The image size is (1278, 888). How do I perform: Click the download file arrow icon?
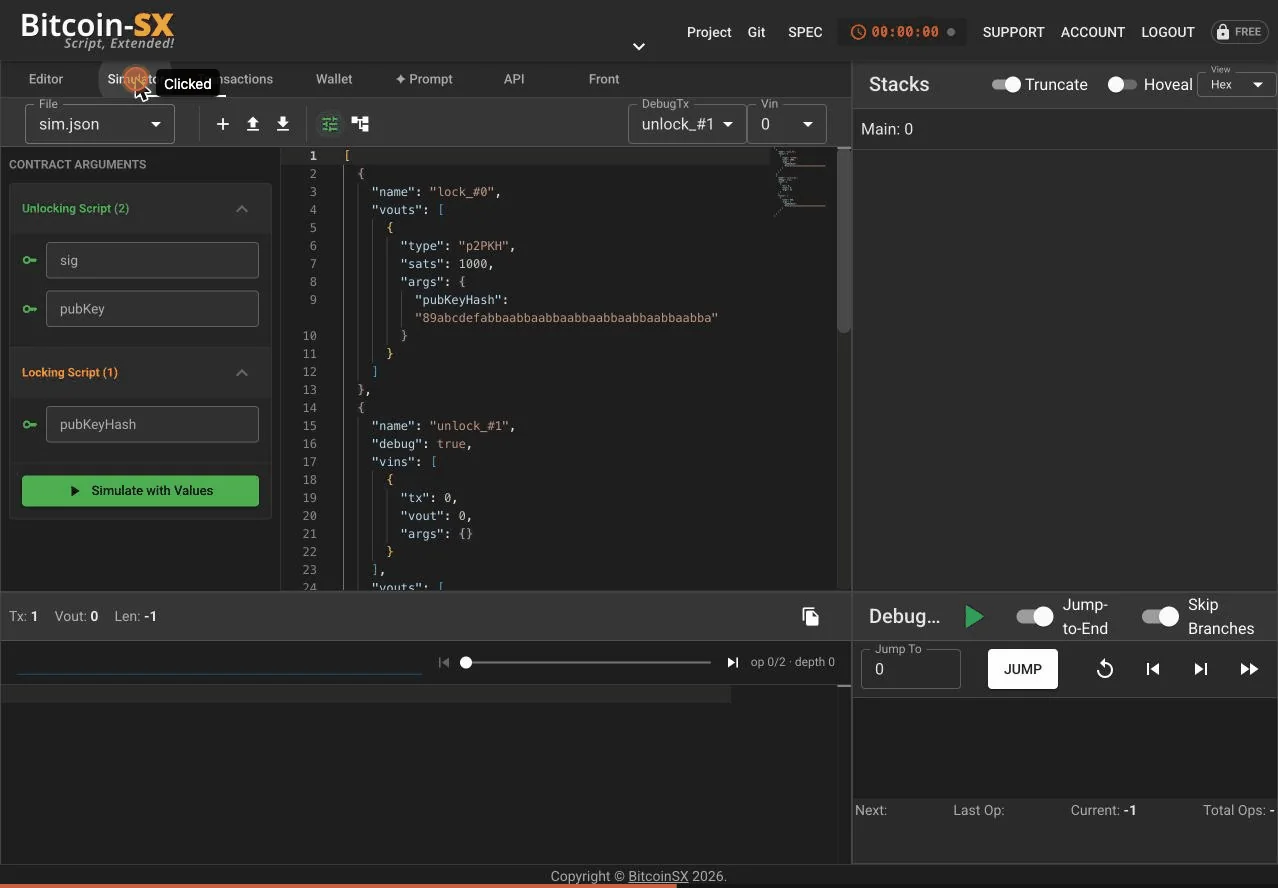point(283,124)
